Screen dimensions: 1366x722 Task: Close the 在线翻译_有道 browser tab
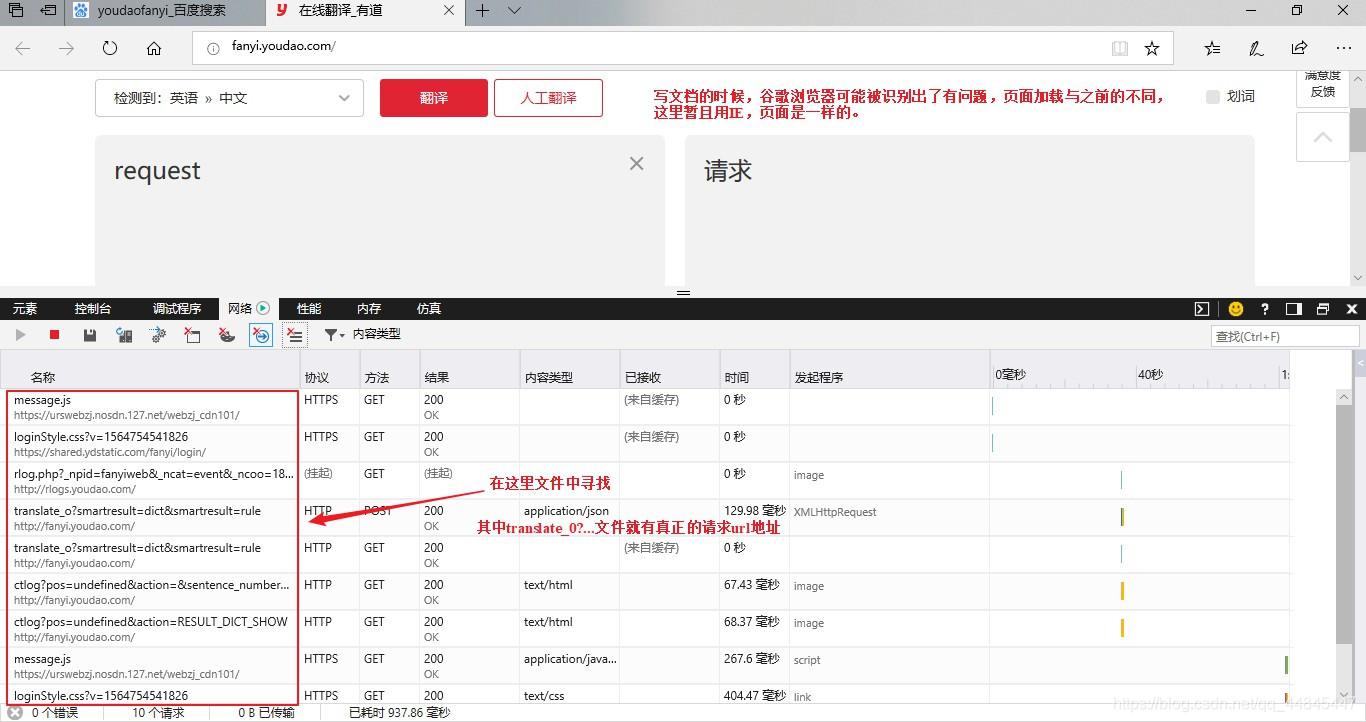point(449,11)
